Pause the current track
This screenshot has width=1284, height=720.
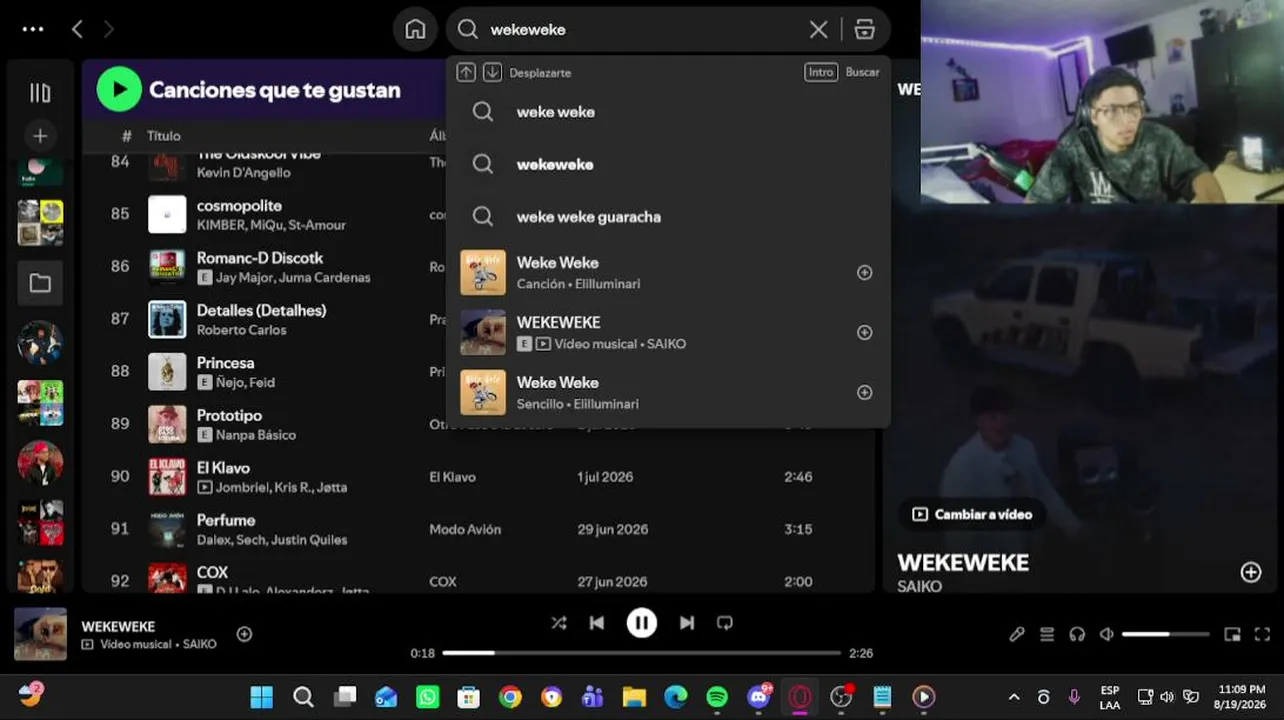[642, 623]
